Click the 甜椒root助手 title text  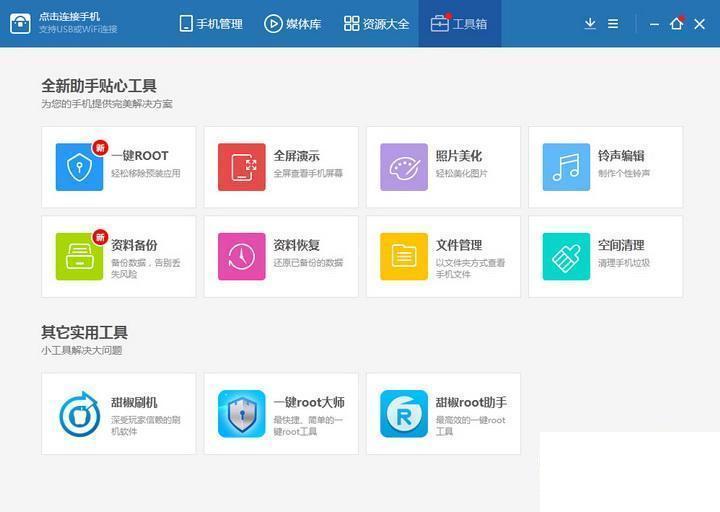coord(471,402)
